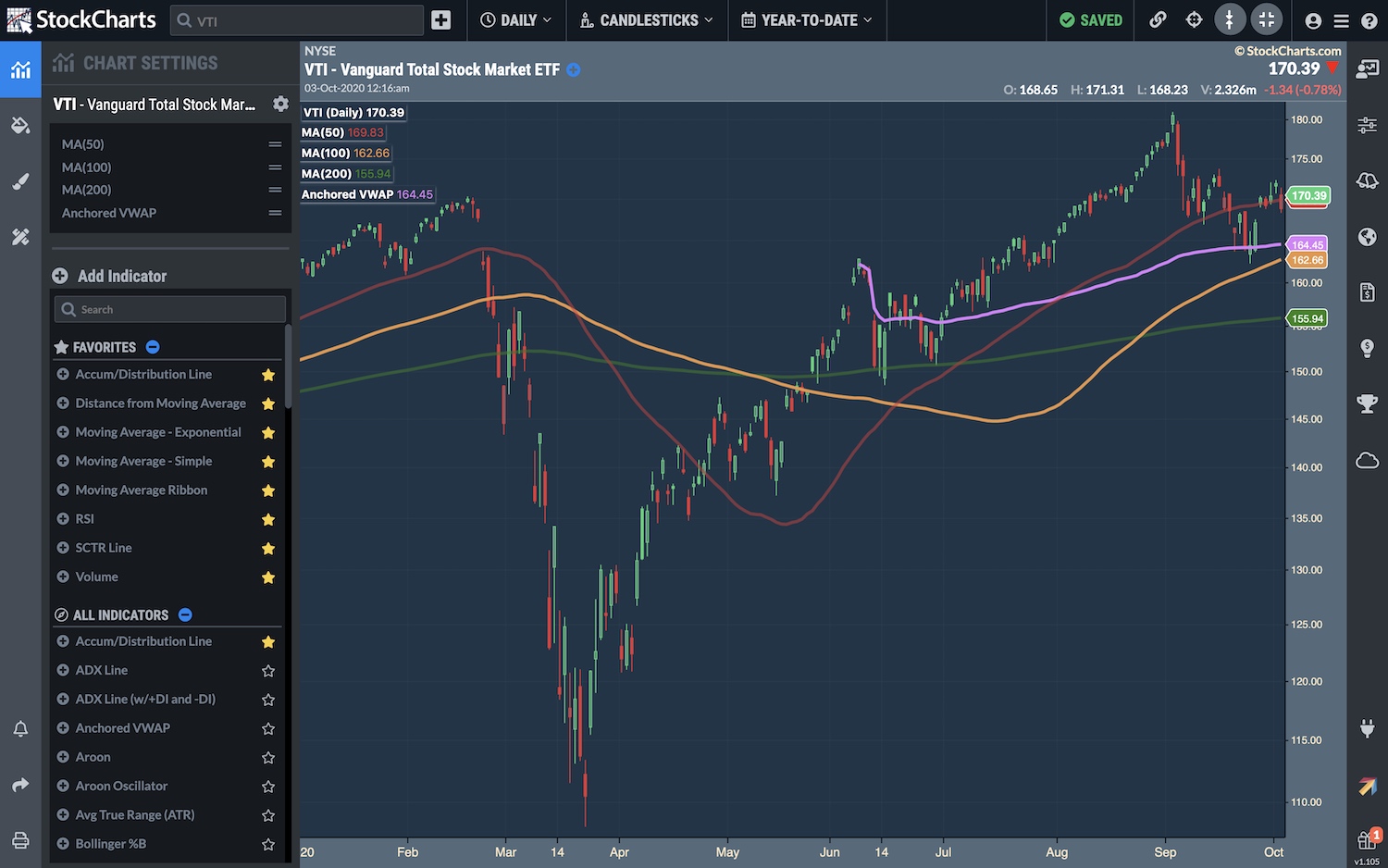
Task: Open the Candlesticks chart type dropdown
Action: (x=647, y=20)
